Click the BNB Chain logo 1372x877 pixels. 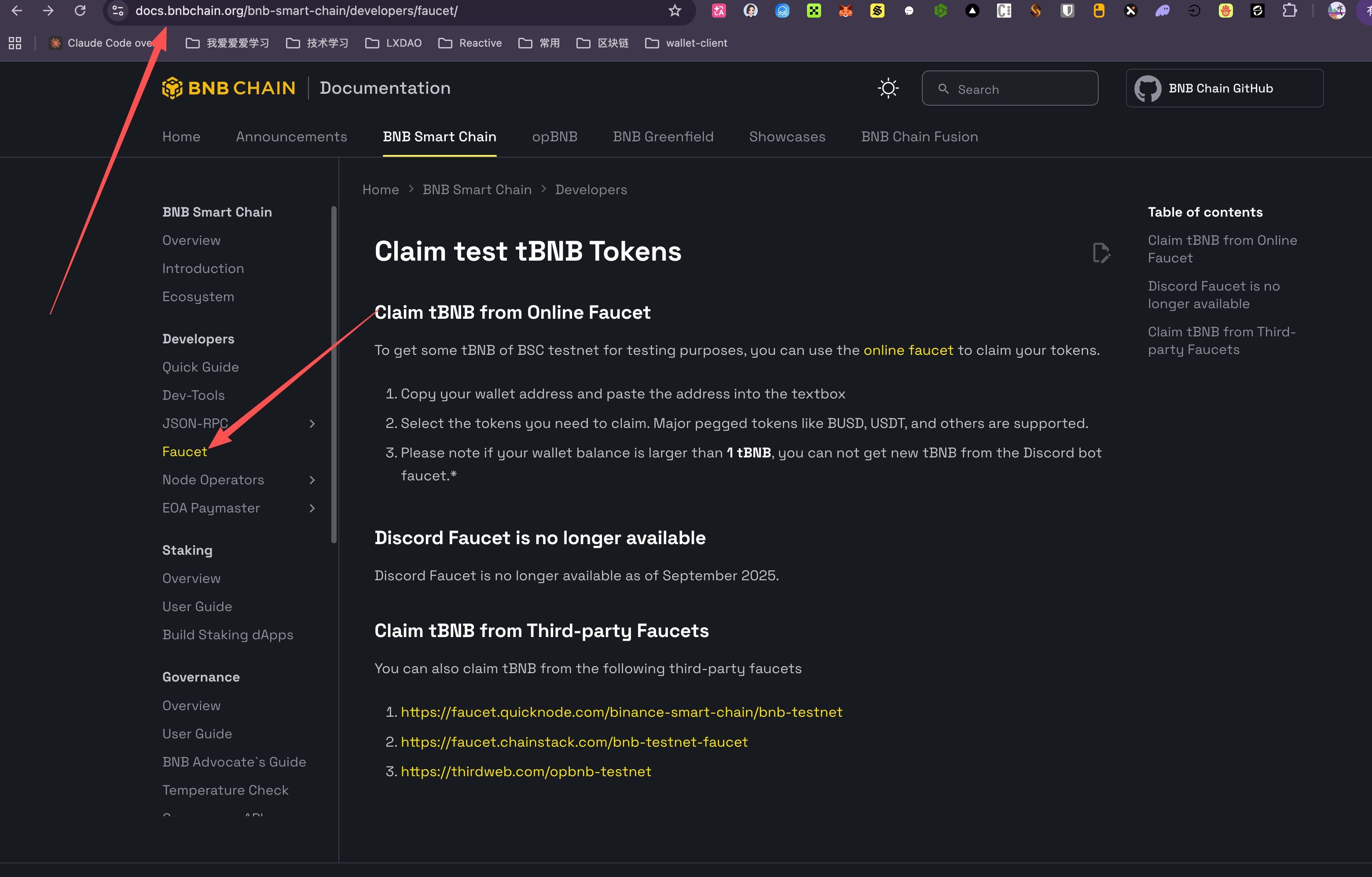tap(228, 88)
